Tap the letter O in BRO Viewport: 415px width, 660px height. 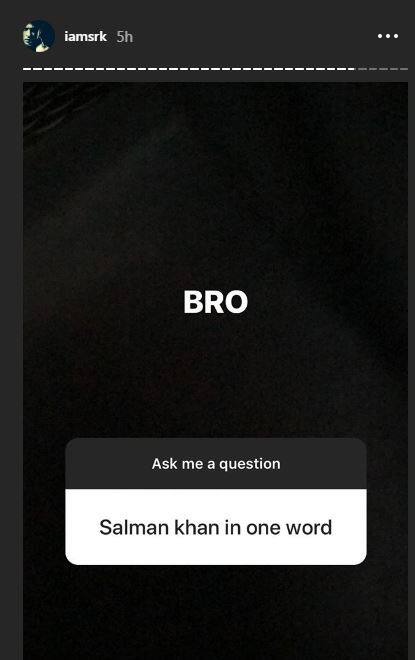(x=236, y=302)
